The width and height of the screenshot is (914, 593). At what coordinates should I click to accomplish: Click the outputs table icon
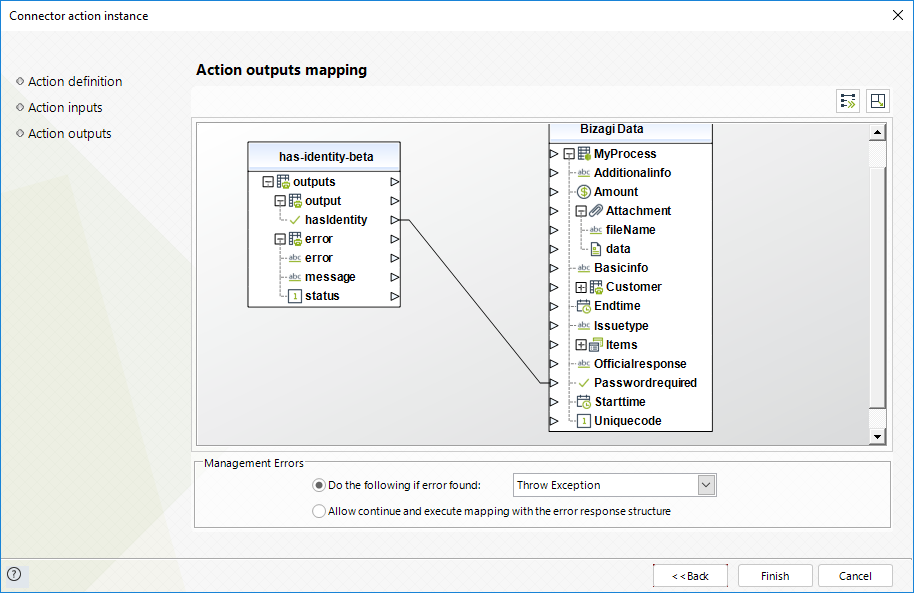pos(283,181)
